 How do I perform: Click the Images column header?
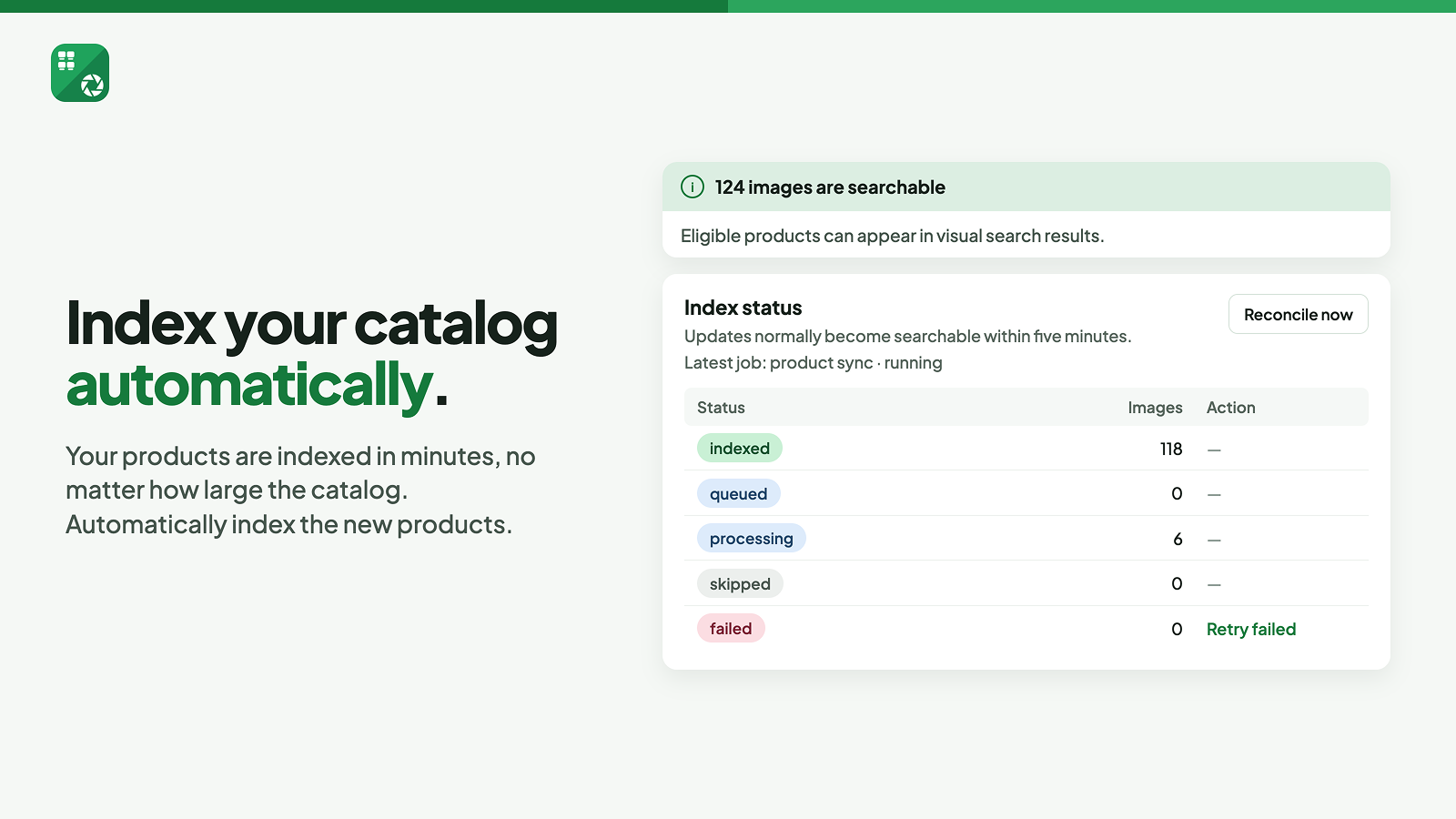[1155, 408]
